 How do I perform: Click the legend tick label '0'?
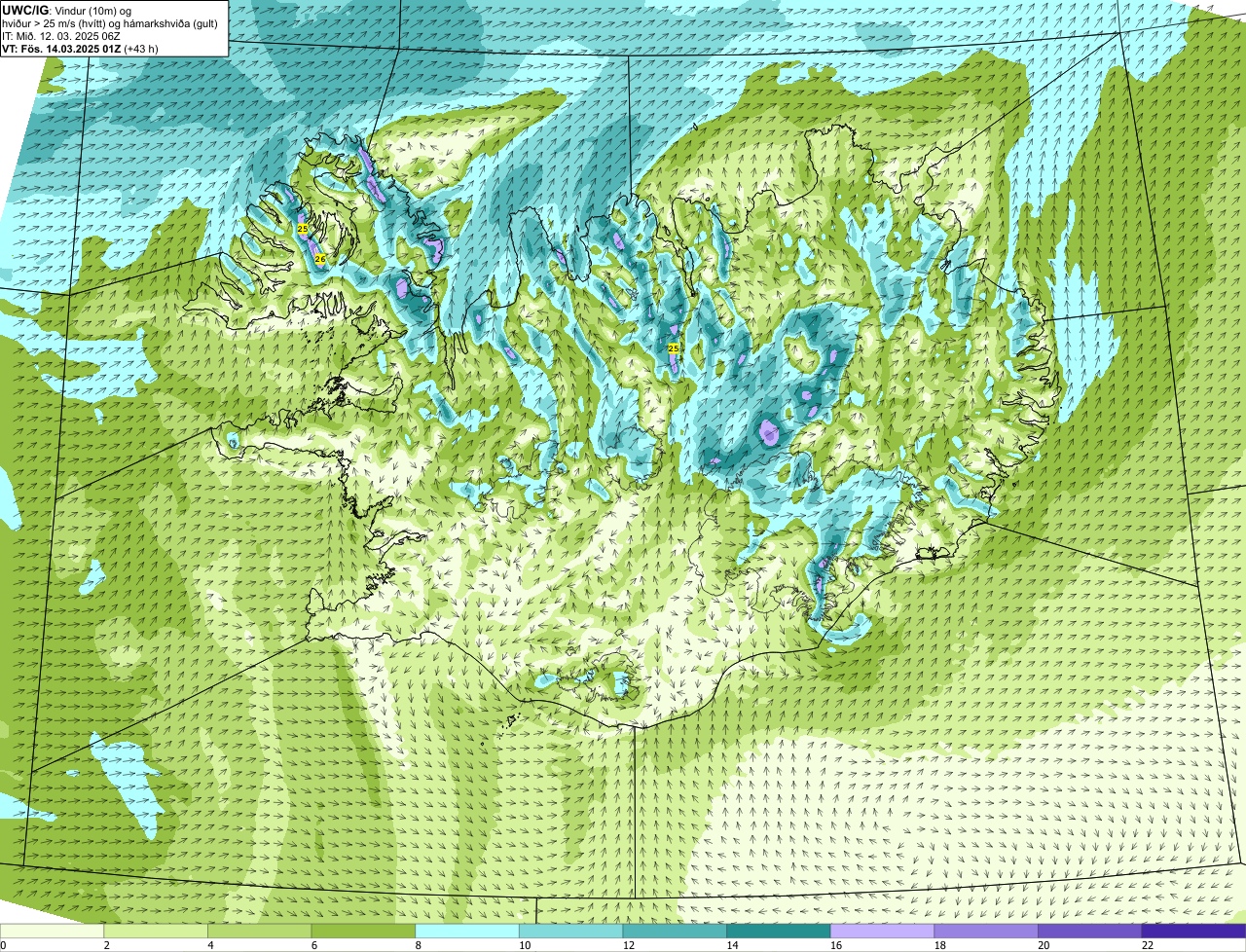3,945
